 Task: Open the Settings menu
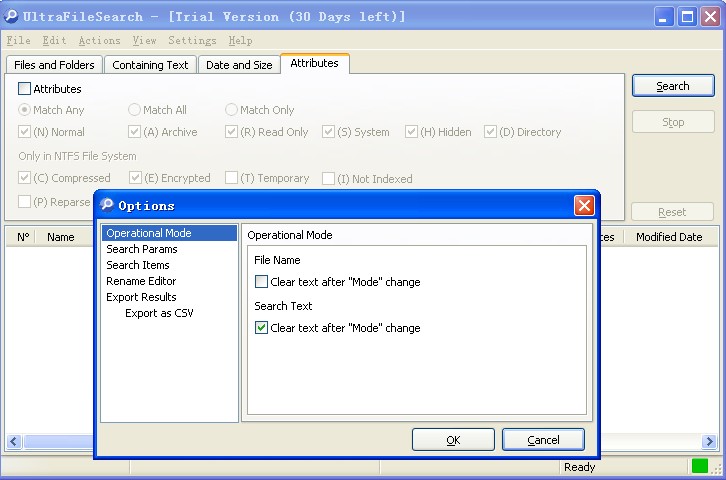point(192,40)
